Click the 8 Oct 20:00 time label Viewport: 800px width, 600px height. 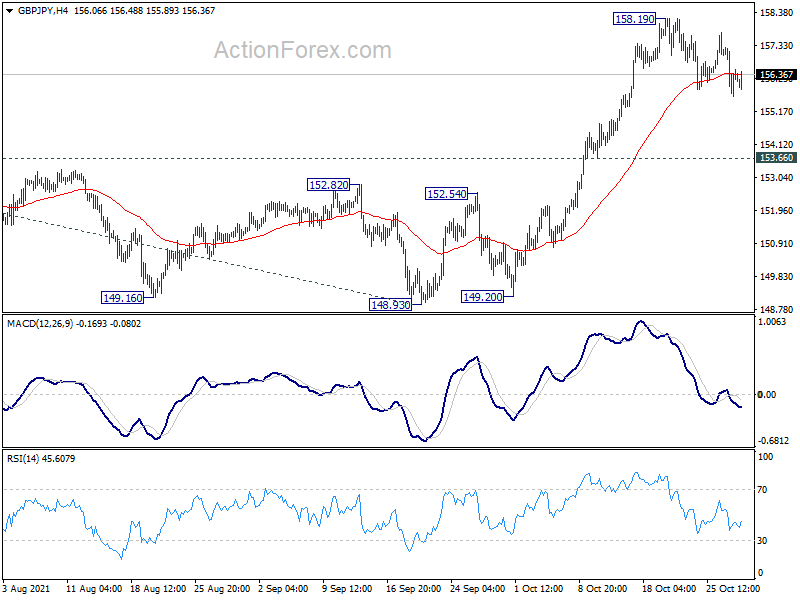[603, 589]
